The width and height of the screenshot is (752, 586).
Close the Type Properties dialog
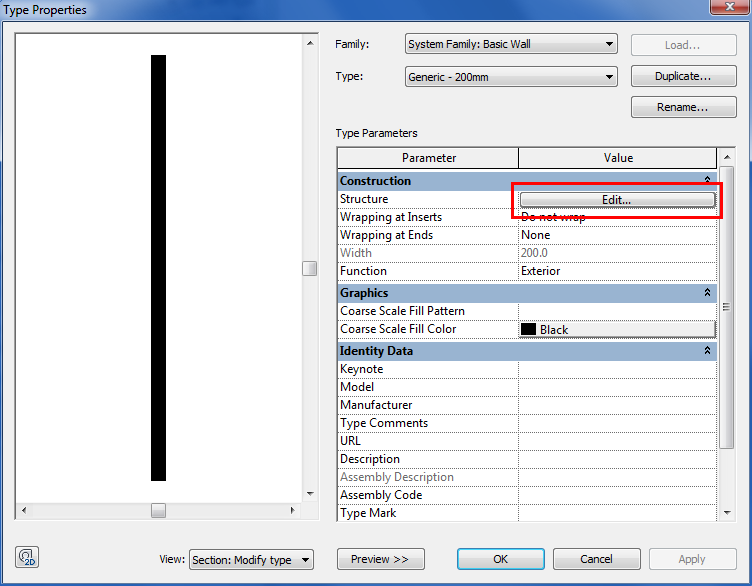click(x=729, y=7)
